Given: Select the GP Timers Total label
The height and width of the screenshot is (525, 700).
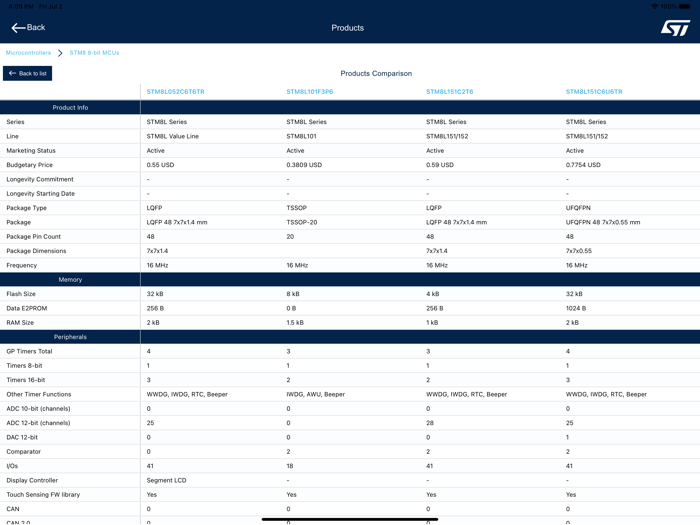Looking at the screenshot, I should 29,351.
